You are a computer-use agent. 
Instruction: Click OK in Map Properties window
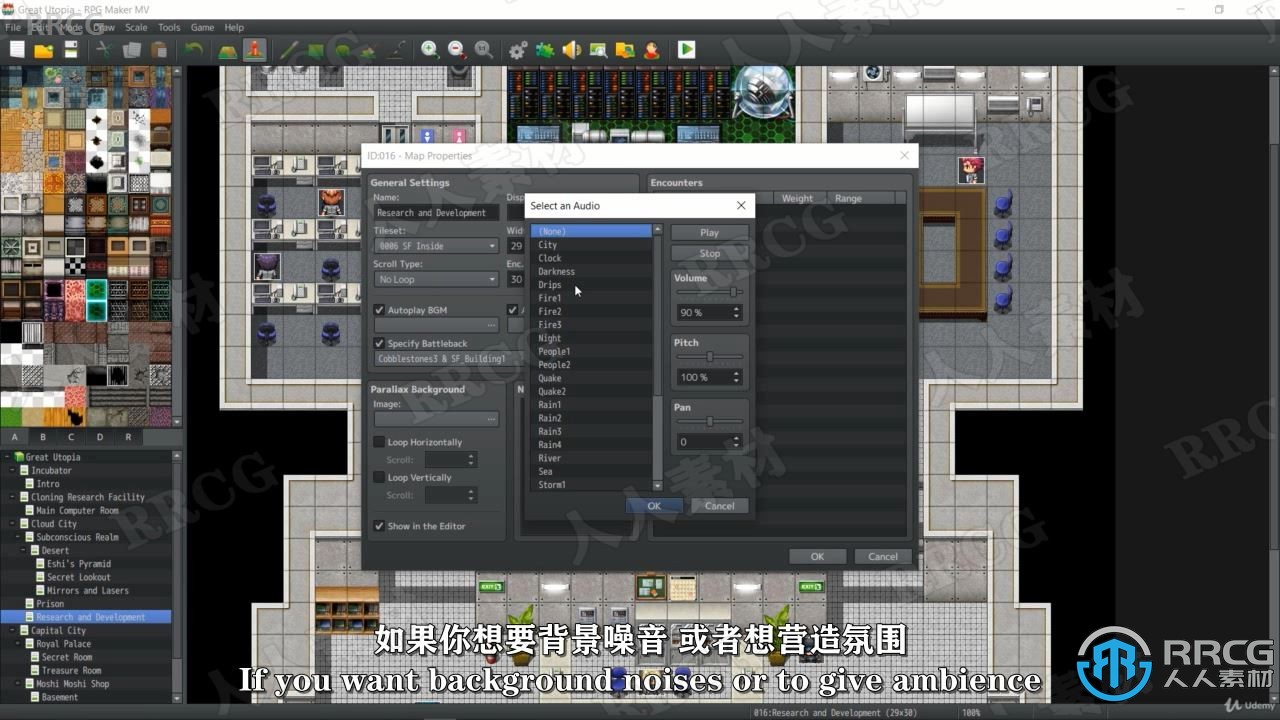click(817, 557)
